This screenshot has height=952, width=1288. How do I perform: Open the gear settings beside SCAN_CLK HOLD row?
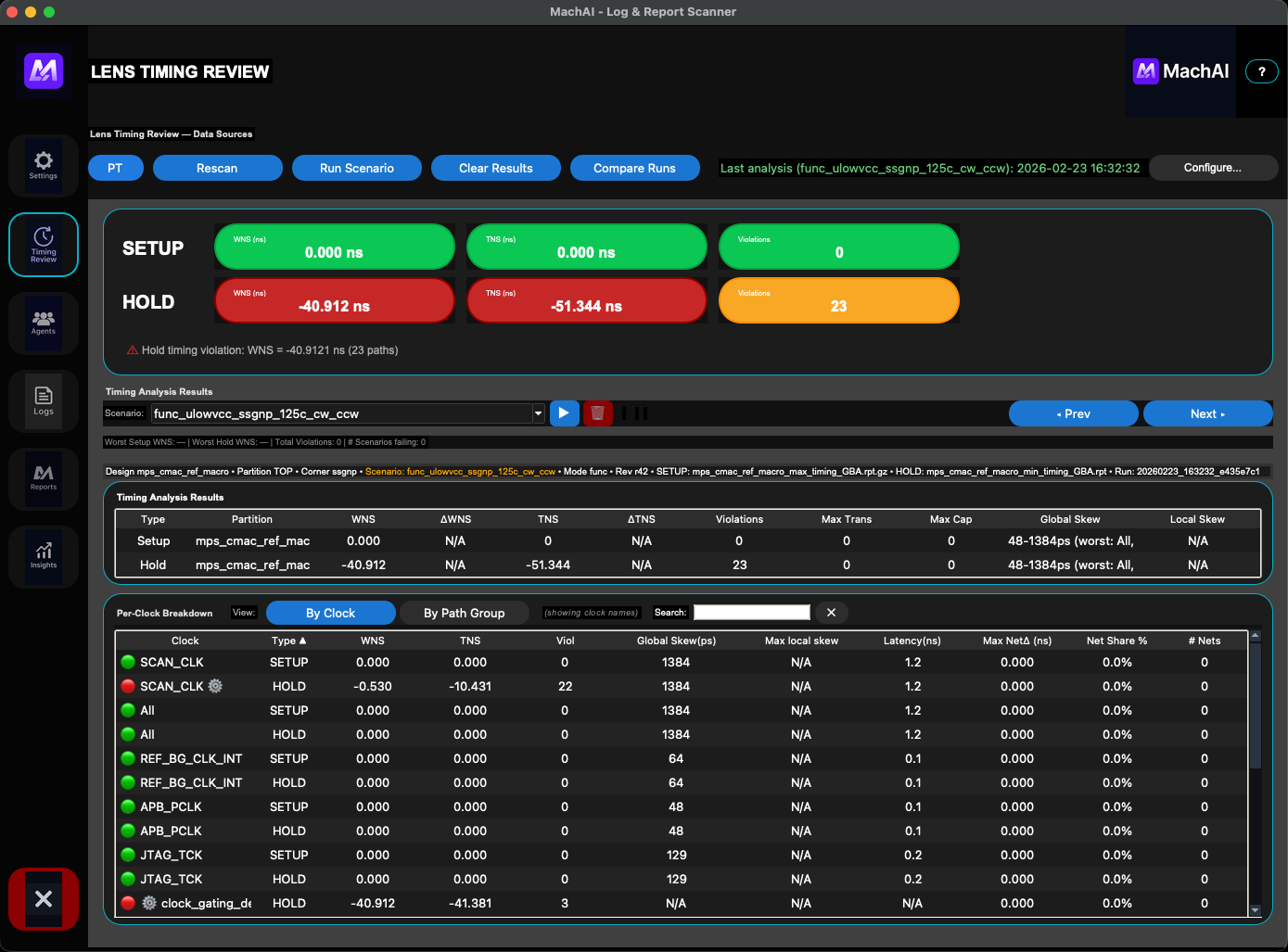(214, 686)
